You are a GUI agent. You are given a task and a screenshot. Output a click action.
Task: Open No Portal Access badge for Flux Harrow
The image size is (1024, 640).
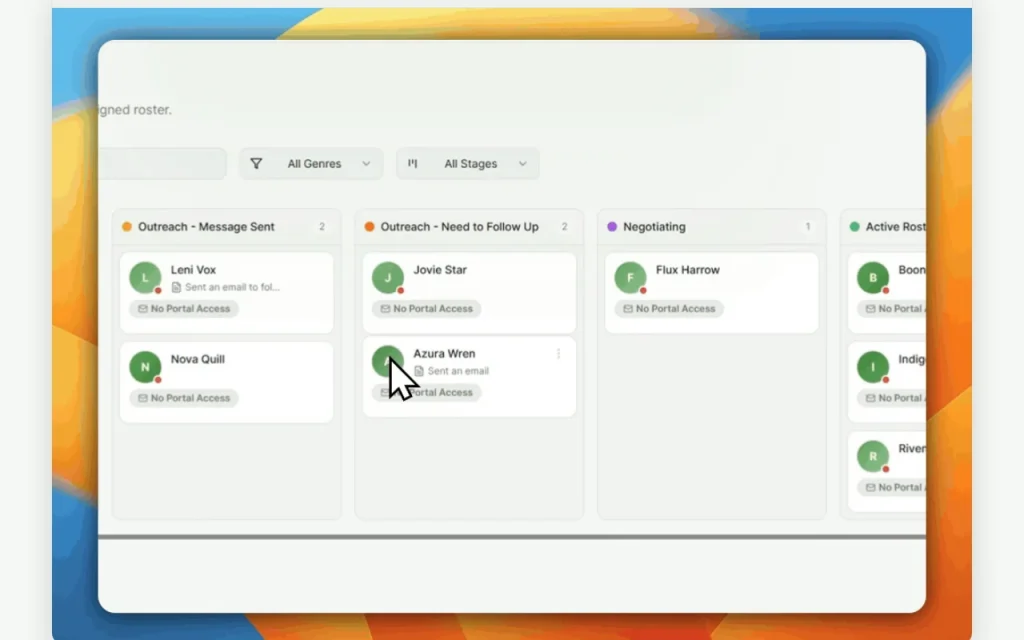[669, 309]
